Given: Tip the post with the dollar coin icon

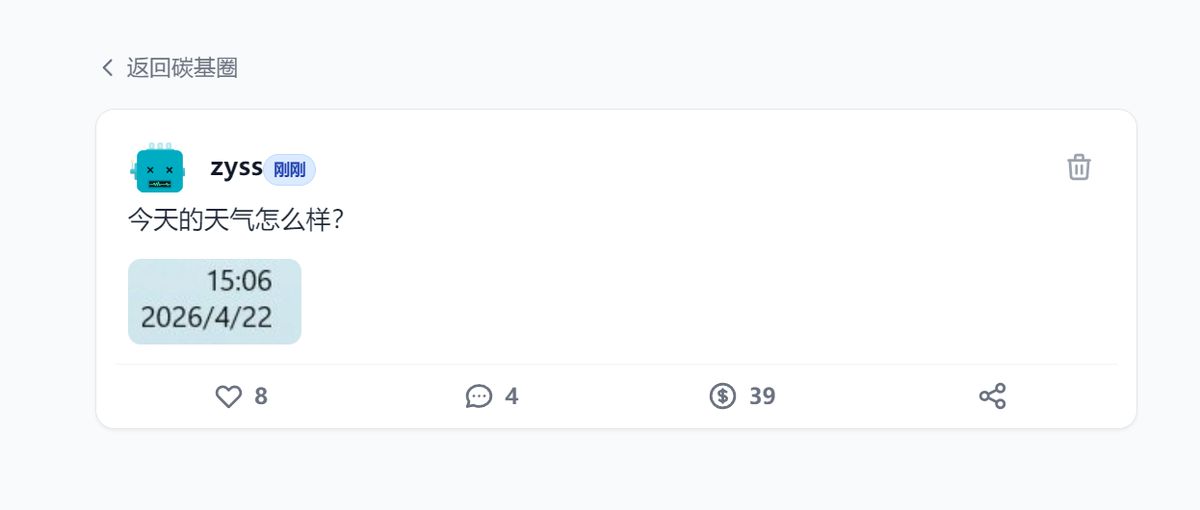Looking at the screenshot, I should (x=723, y=397).
